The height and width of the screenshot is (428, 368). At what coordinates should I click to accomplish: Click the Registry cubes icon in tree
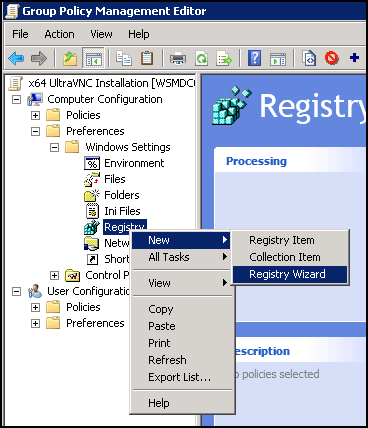(92, 227)
